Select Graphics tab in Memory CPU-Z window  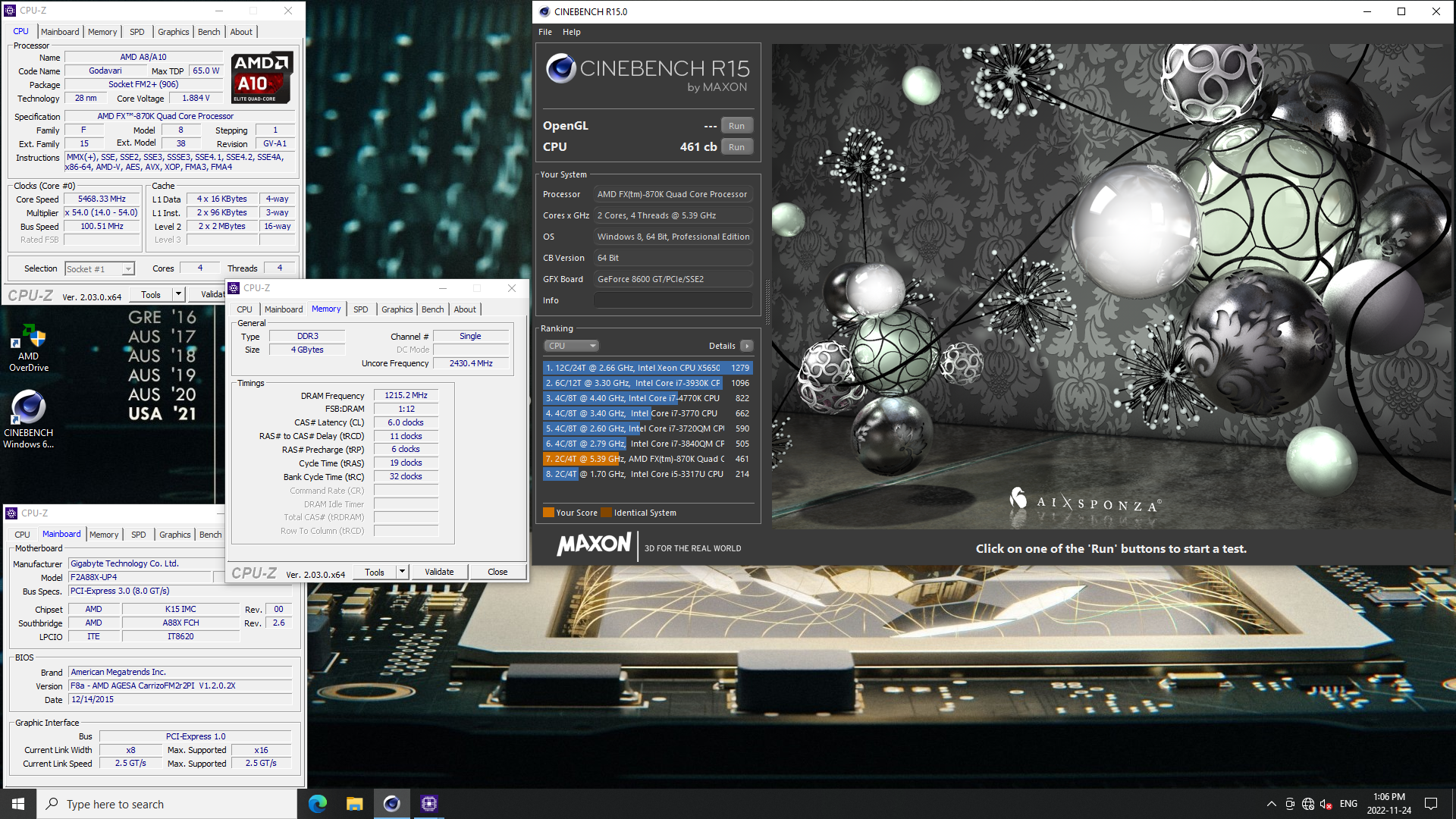(397, 309)
